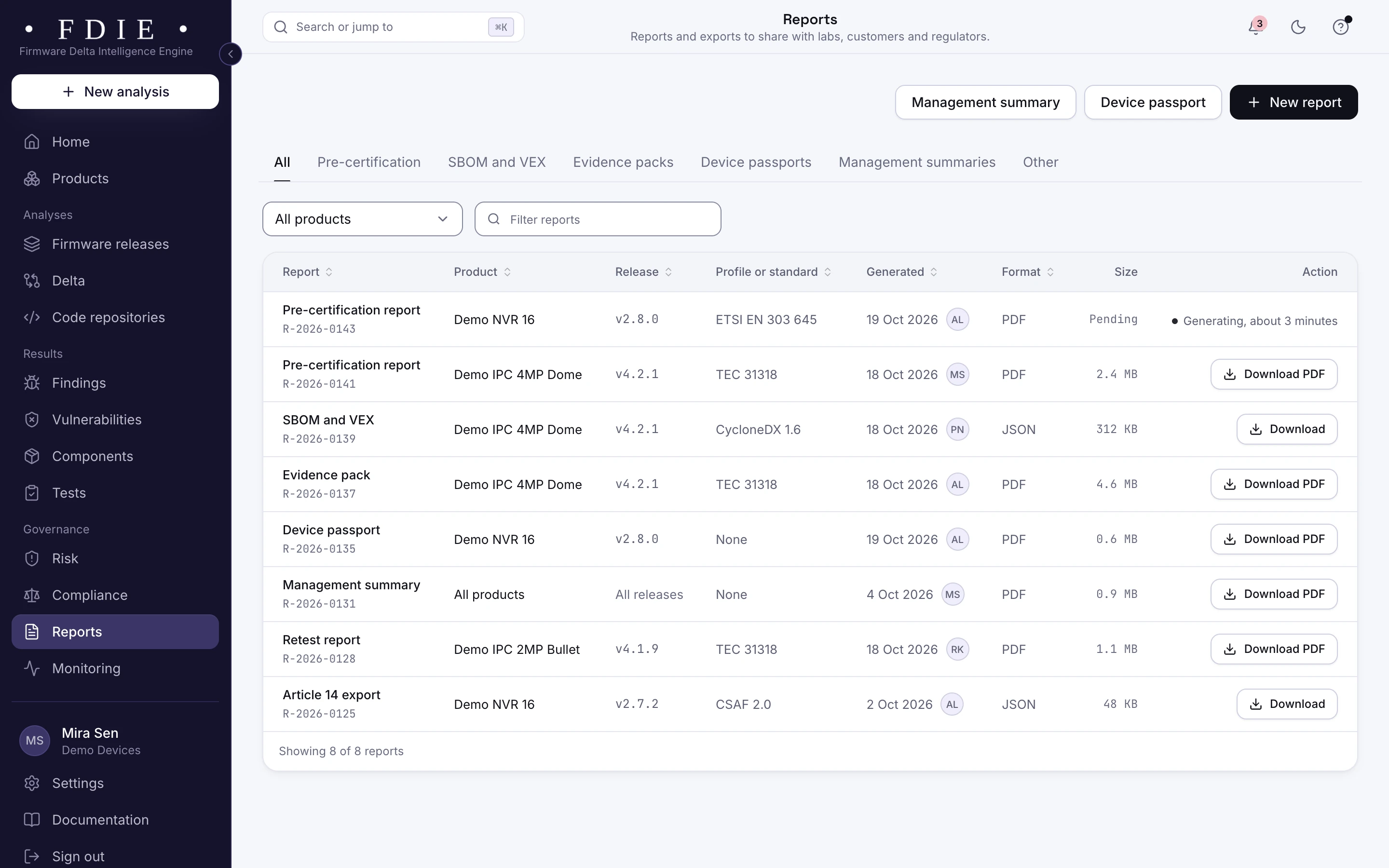Image resolution: width=1389 pixels, height=868 pixels.
Task: Click the New report button
Action: click(x=1294, y=102)
